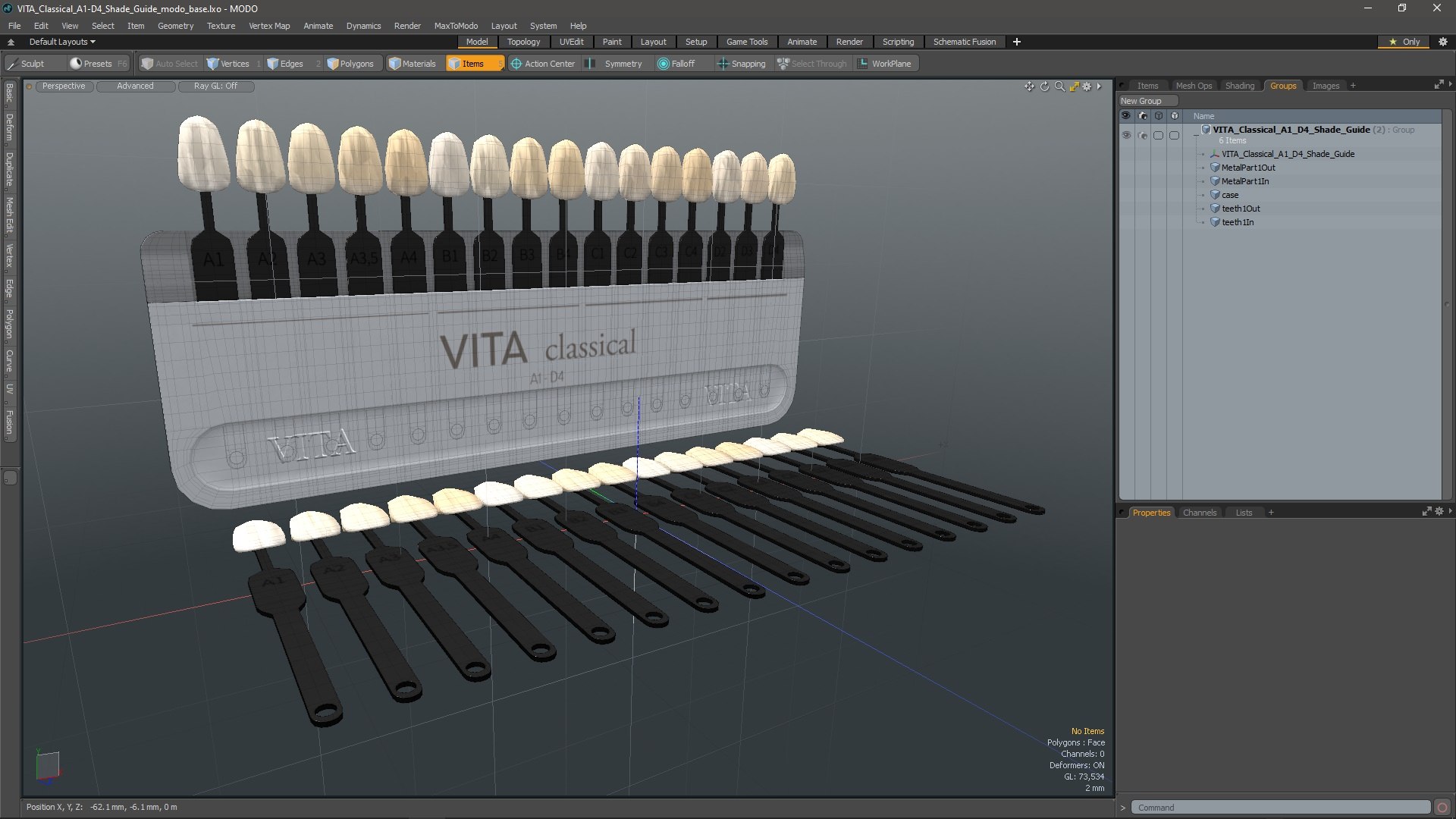Click the viewport rotate icon
1456x819 pixels.
(x=1044, y=86)
